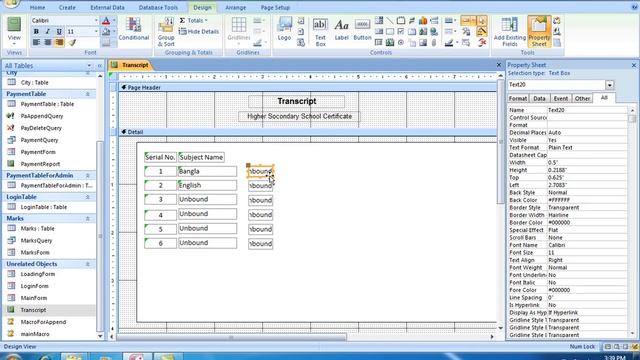Close the Property Sheet pane
This screenshot has width=640, height=360.
pyautogui.click(x=633, y=65)
